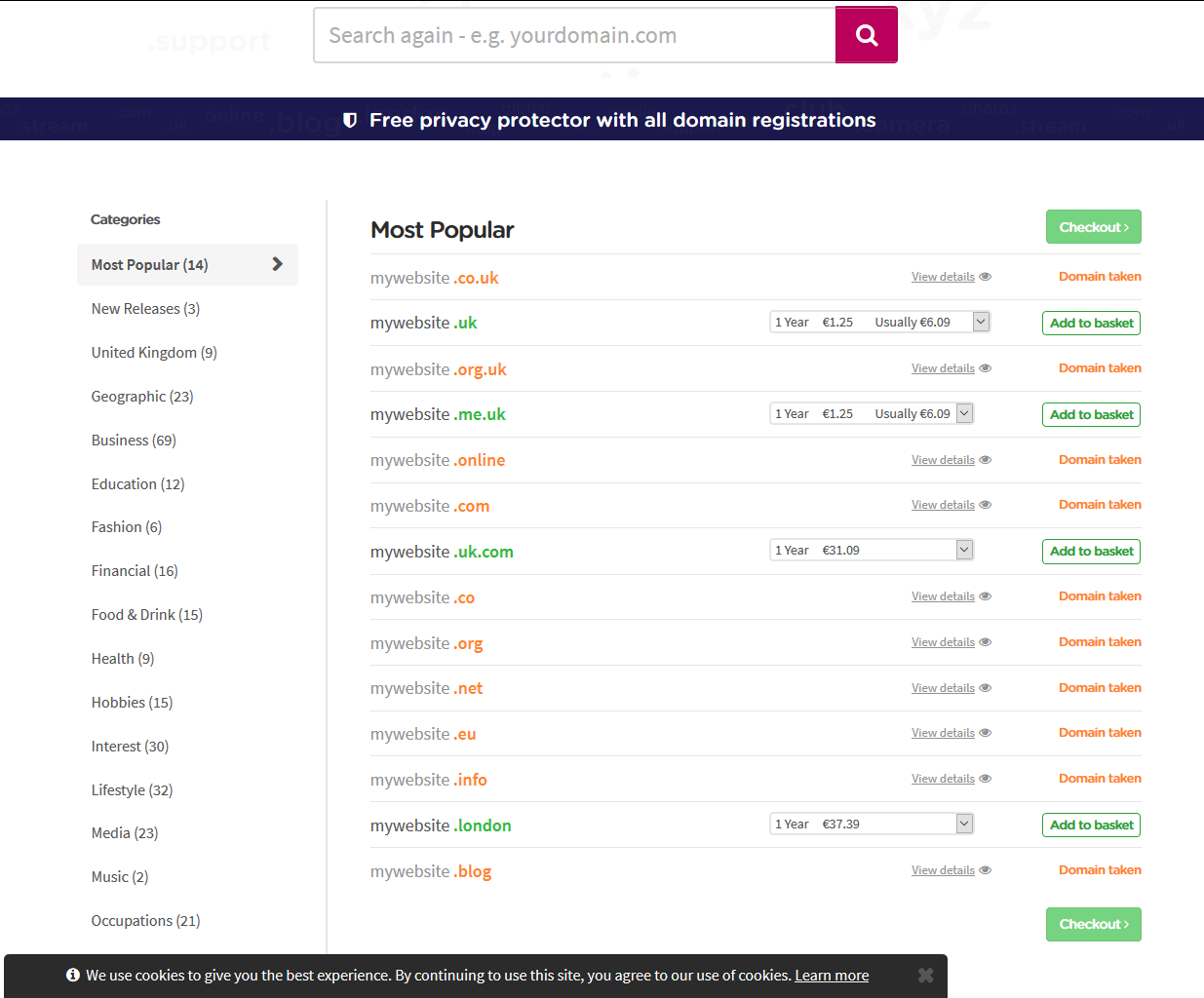Follow the Learn more cookies link
The height and width of the screenshot is (998, 1204).
pos(831,976)
